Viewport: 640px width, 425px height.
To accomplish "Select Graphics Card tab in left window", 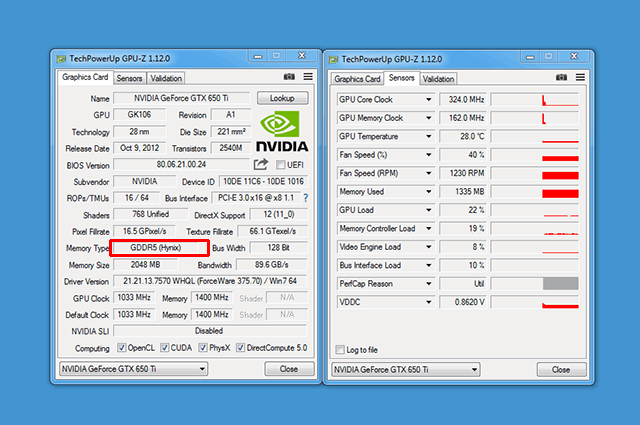I will tap(85, 77).
